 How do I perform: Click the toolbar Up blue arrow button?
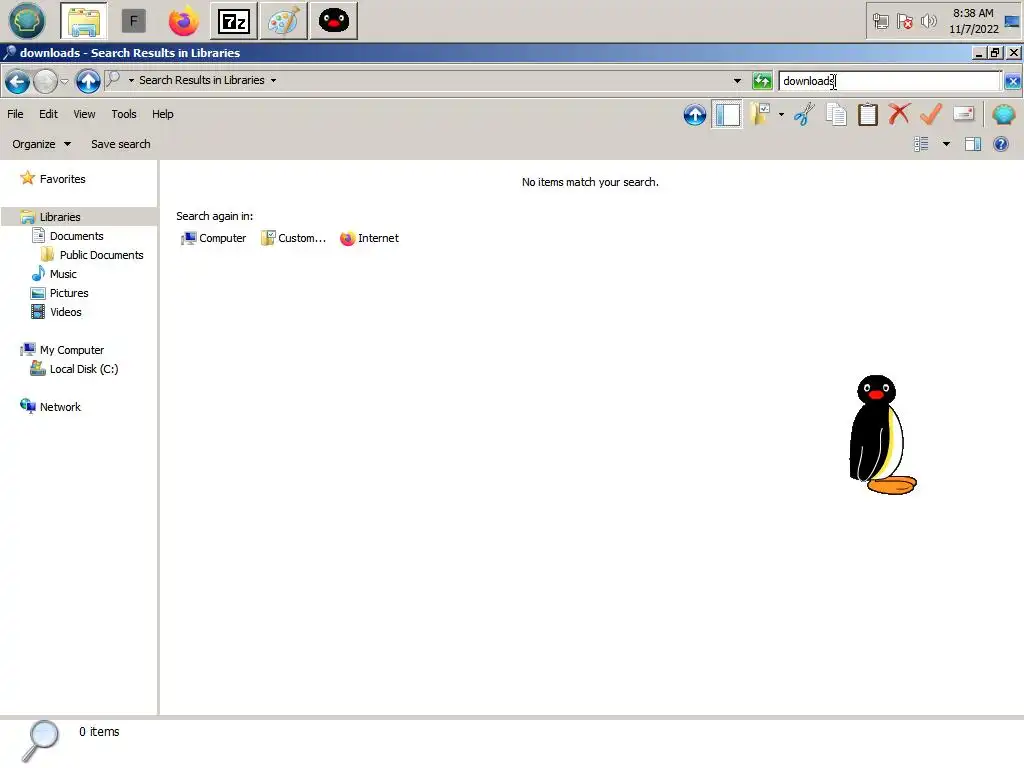[695, 115]
